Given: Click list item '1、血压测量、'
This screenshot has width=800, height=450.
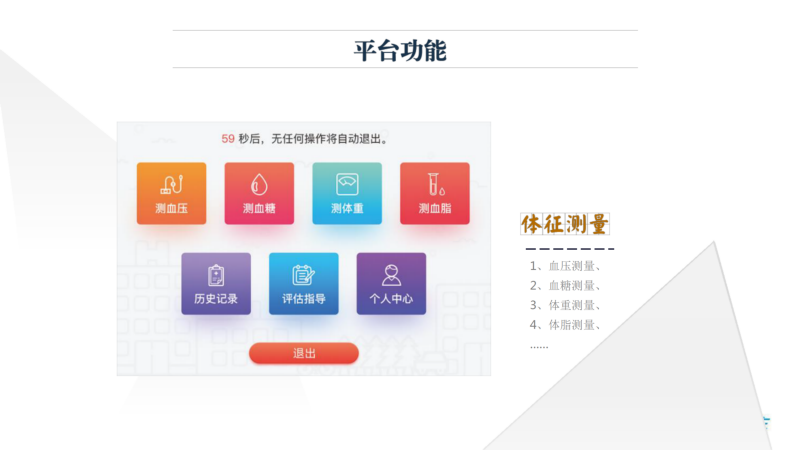Looking at the screenshot, I should [565, 266].
